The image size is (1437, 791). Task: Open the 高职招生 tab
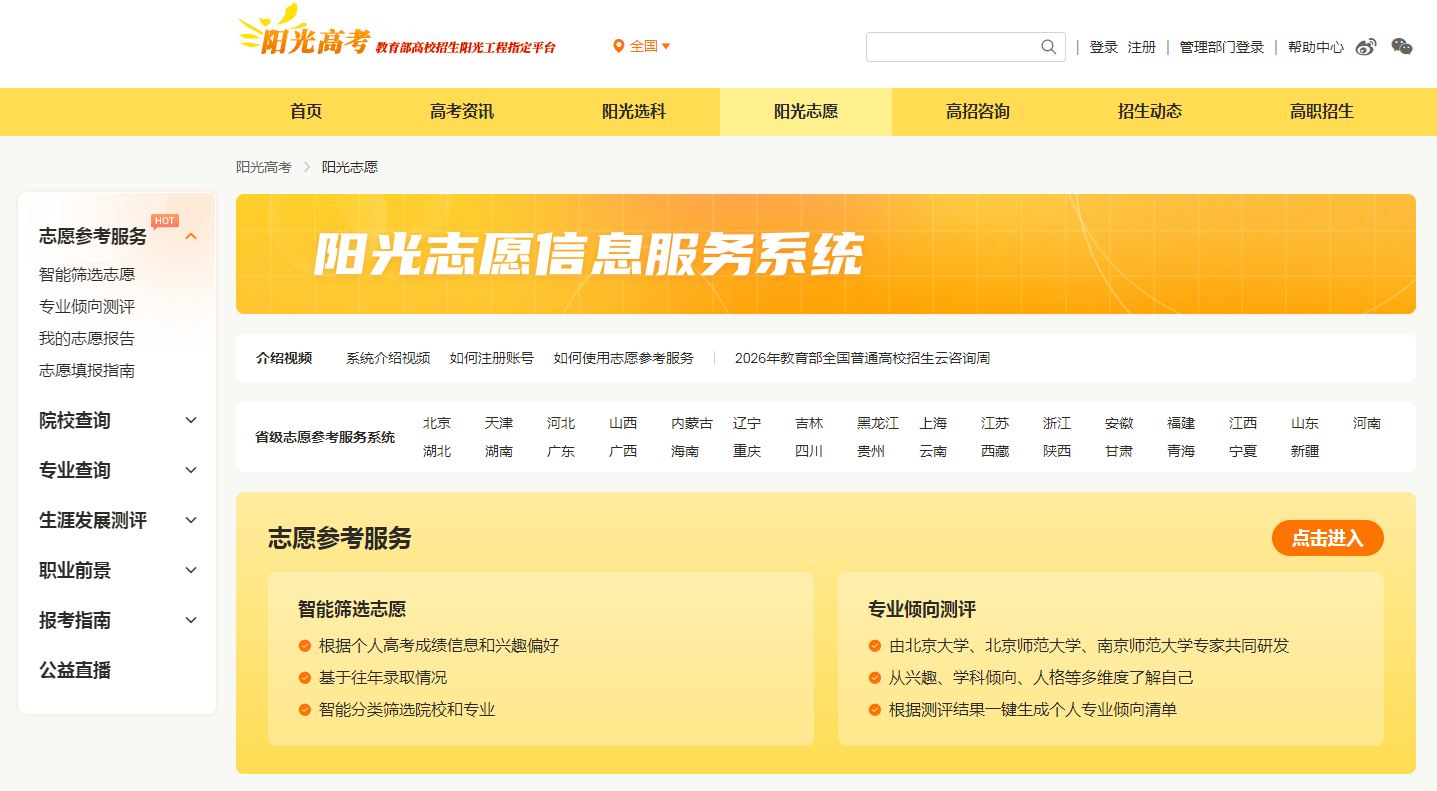pyautogui.click(x=1322, y=112)
